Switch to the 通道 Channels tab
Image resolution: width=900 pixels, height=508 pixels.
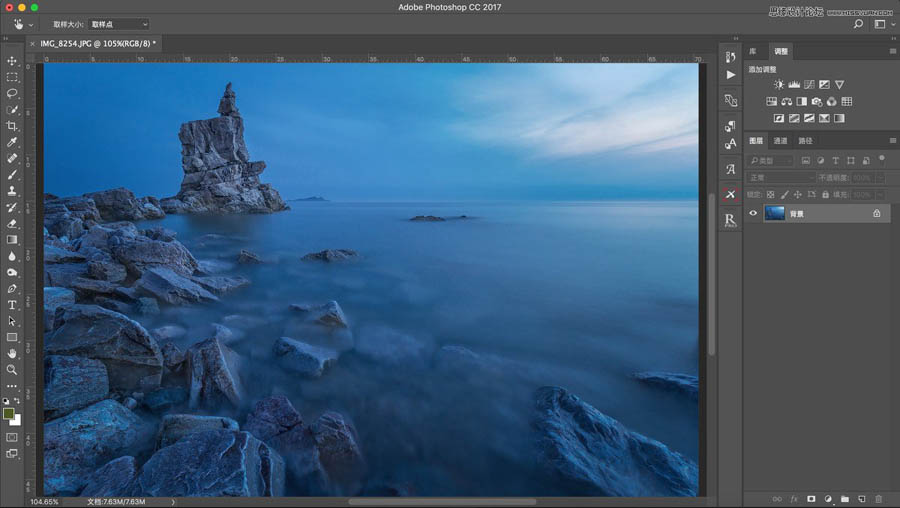(781, 141)
